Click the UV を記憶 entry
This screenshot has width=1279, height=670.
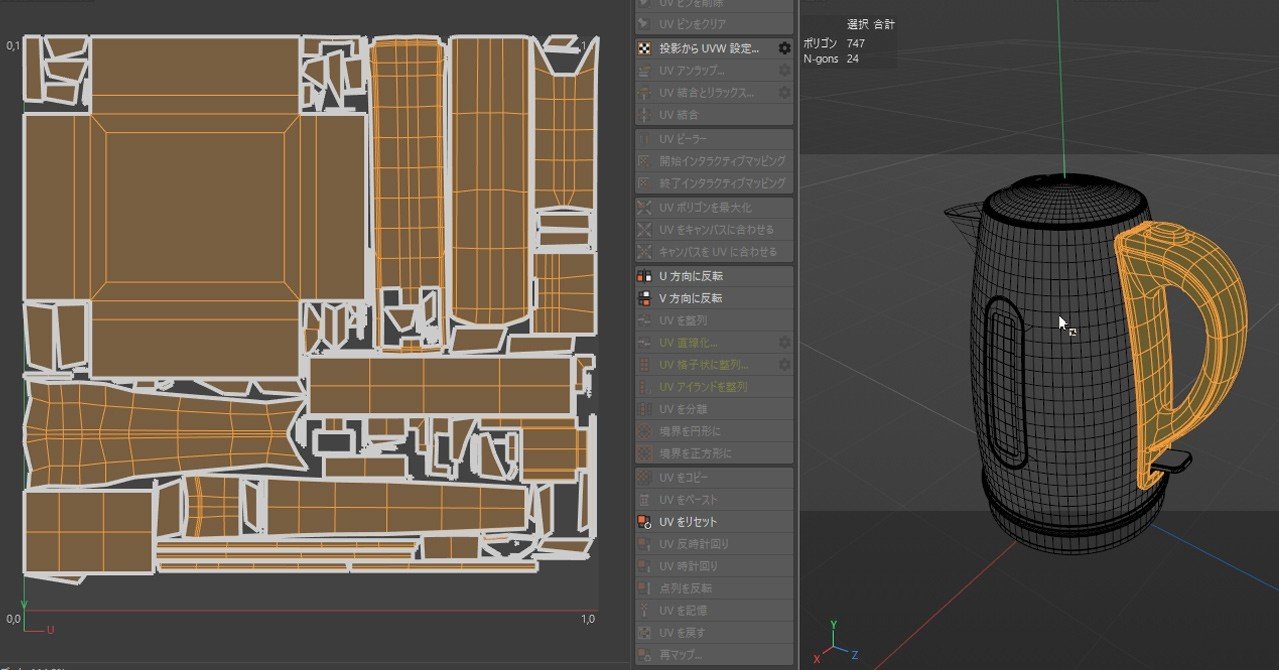tap(682, 611)
